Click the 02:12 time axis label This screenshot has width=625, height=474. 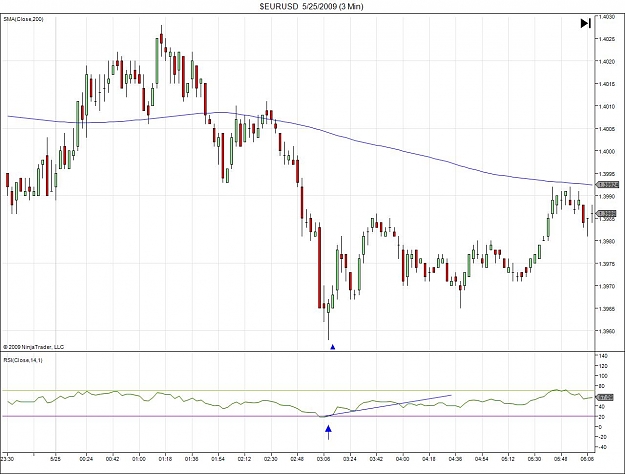coord(244,459)
